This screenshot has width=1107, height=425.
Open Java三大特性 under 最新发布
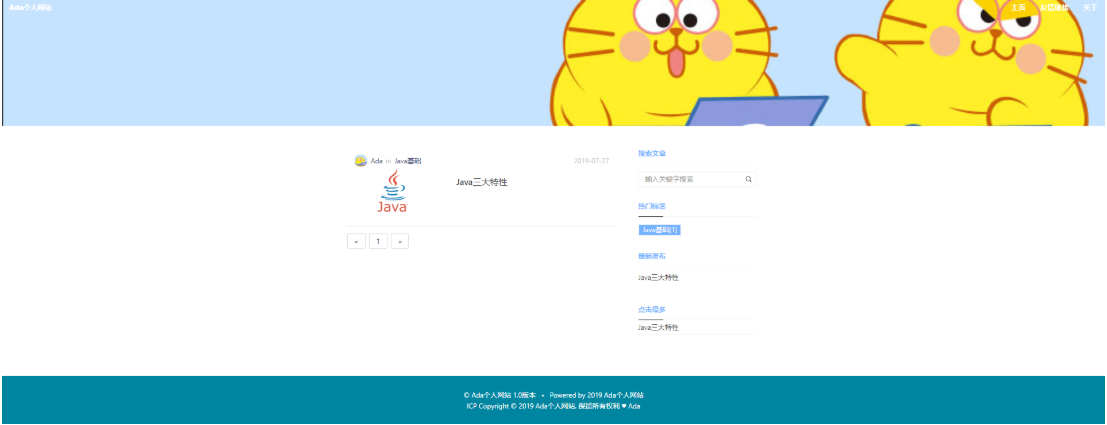[x=658, y=277]
